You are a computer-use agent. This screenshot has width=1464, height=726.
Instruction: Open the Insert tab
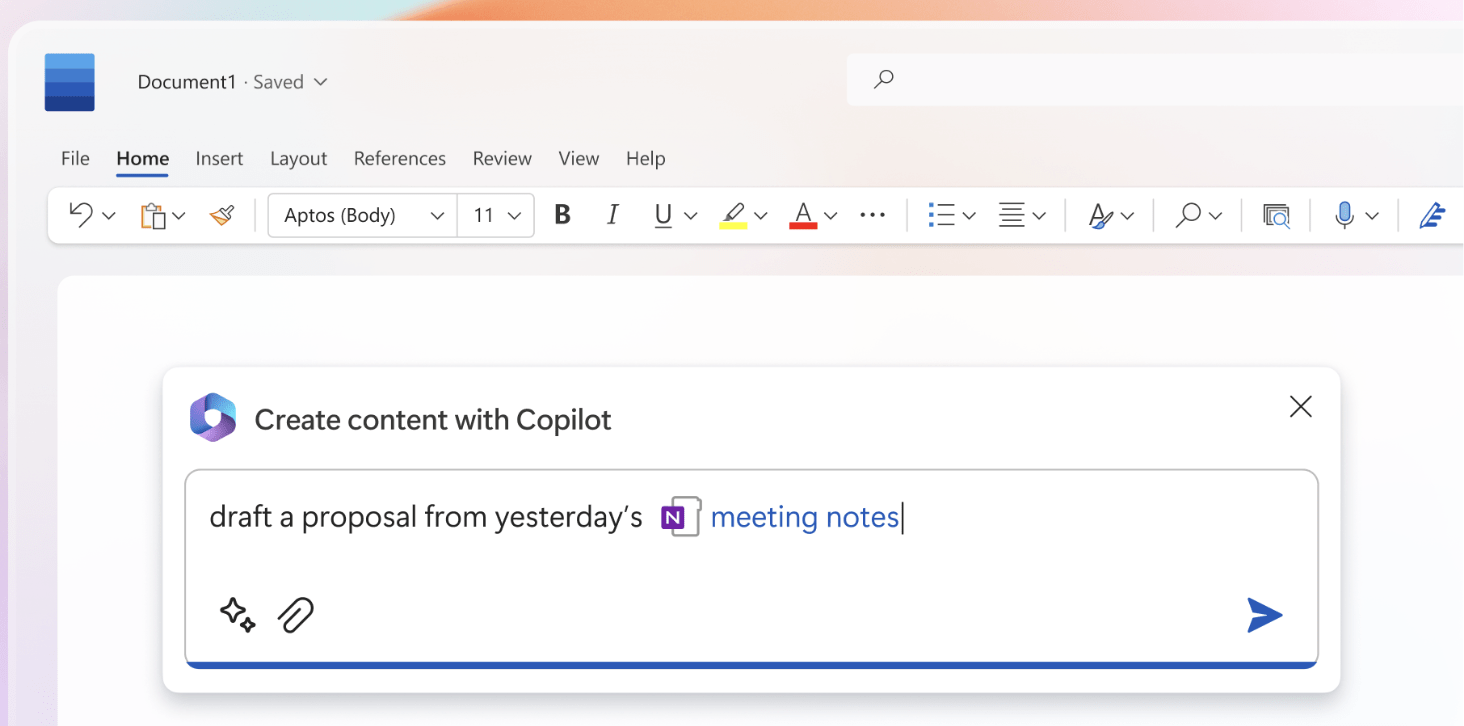click(x=219, y=158)
